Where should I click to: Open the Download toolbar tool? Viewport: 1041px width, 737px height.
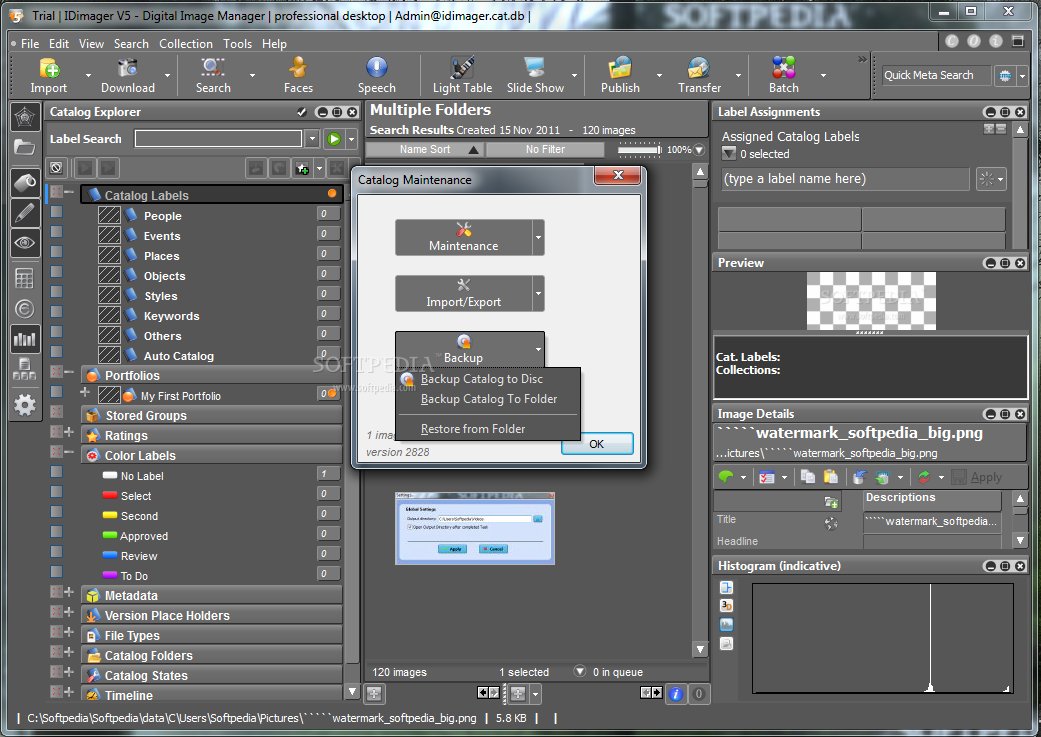tap(127, 75)
